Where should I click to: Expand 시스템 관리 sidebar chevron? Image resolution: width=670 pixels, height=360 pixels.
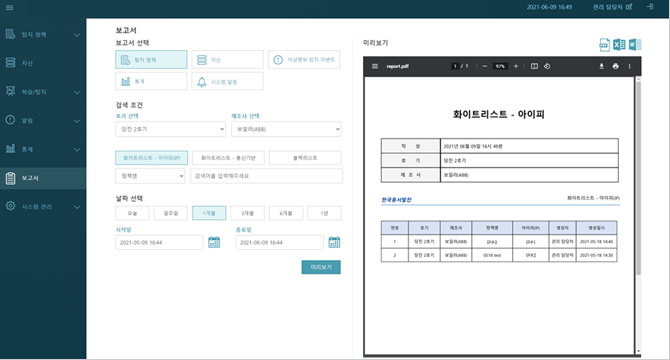point(77,207)
